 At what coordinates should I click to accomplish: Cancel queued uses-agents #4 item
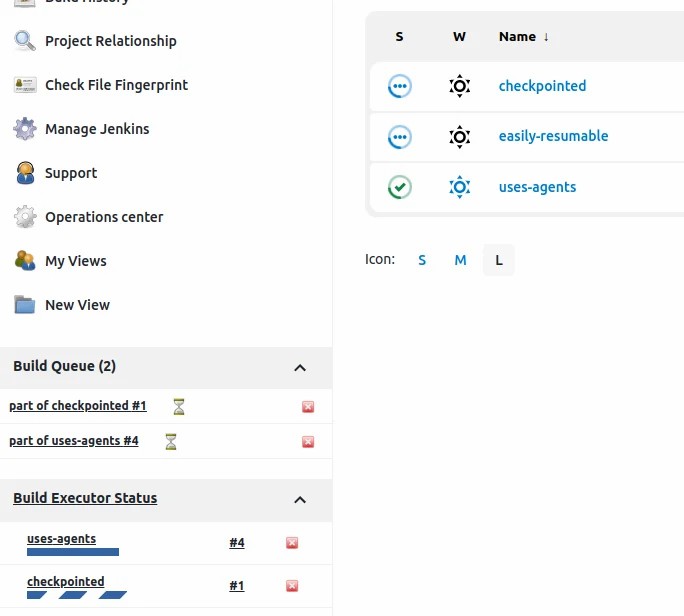[x=308, y=442]
